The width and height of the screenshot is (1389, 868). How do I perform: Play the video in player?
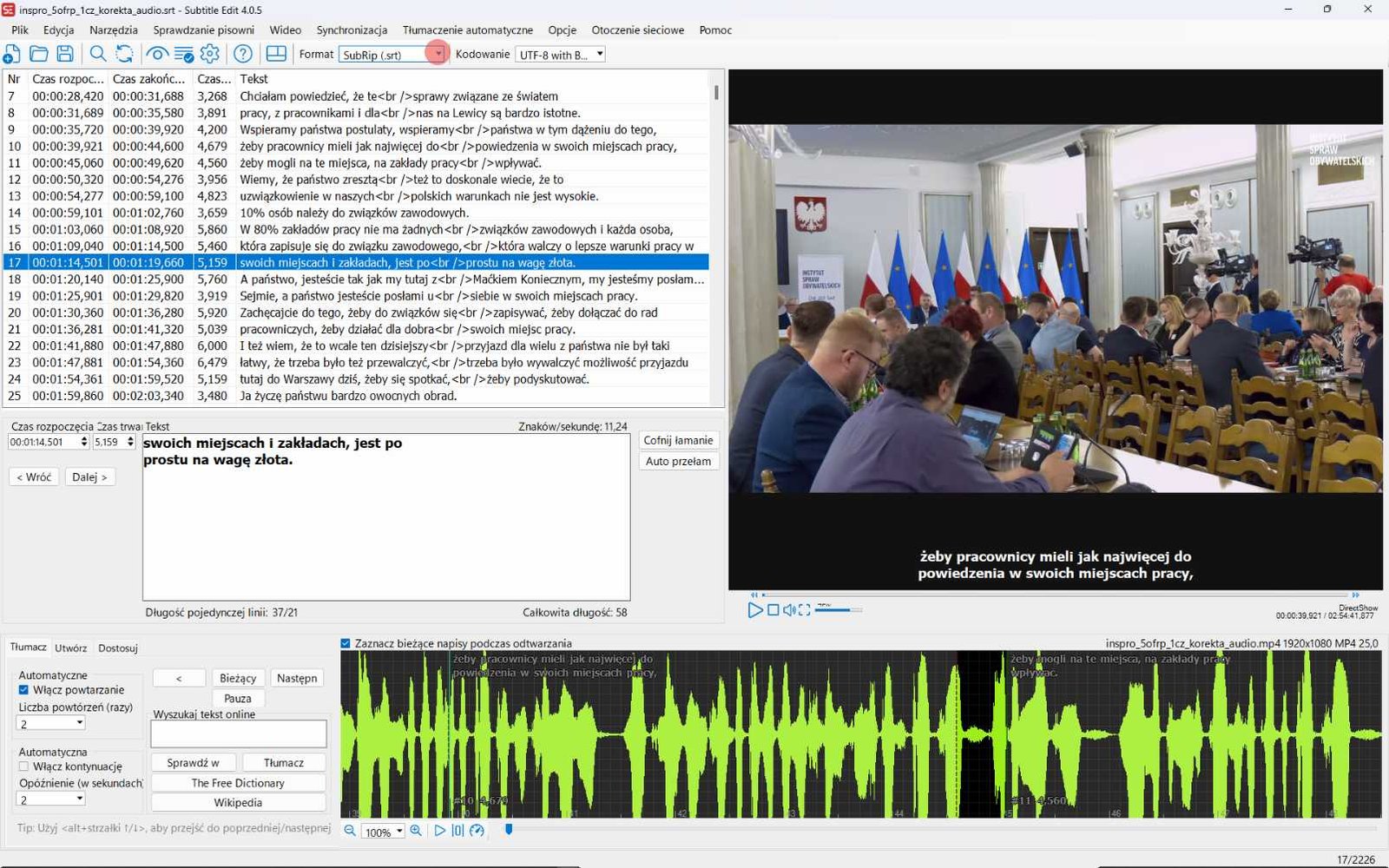click(x=755, y=610)
